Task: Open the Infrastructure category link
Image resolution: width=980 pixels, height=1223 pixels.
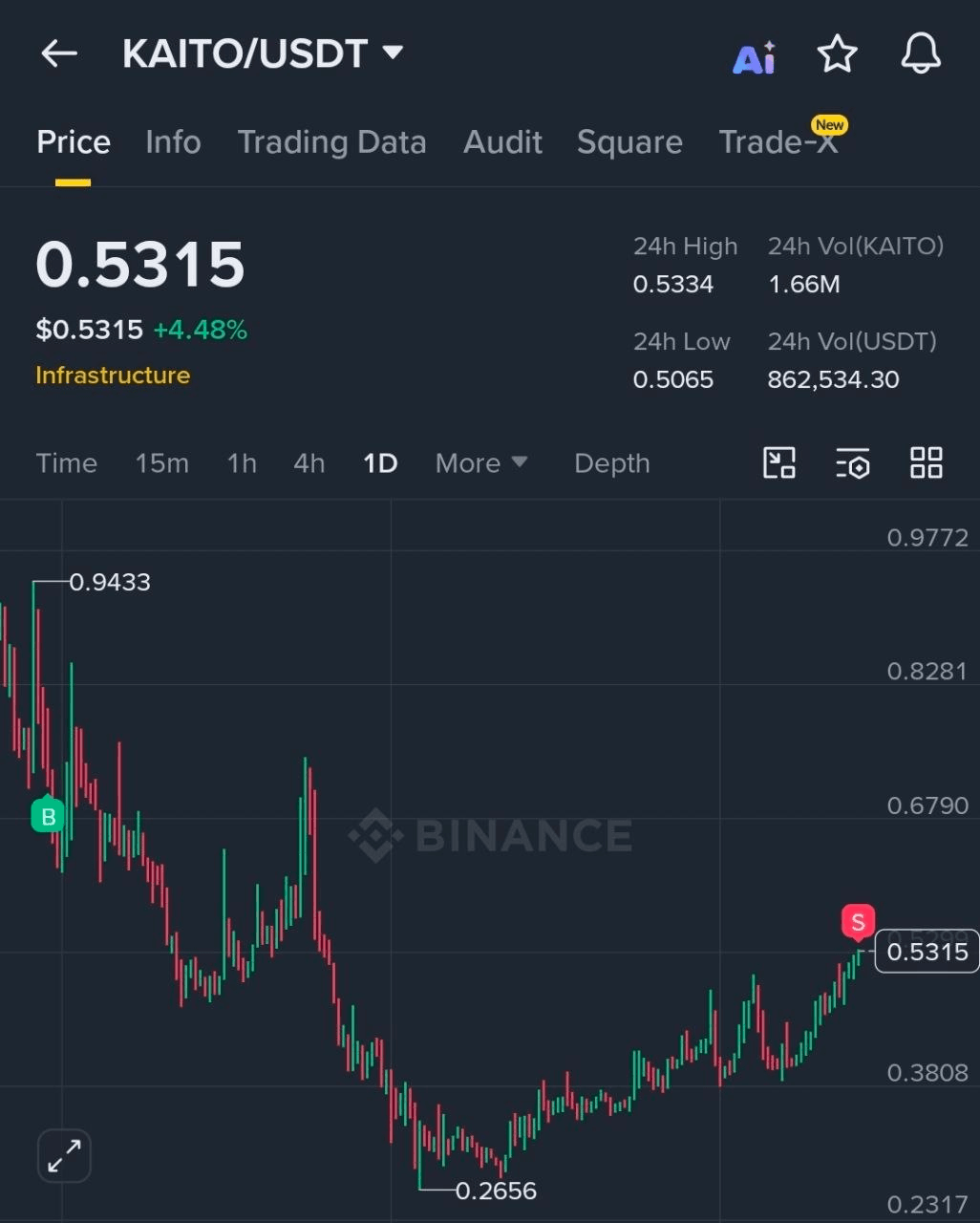Action: tap(113, 375)
